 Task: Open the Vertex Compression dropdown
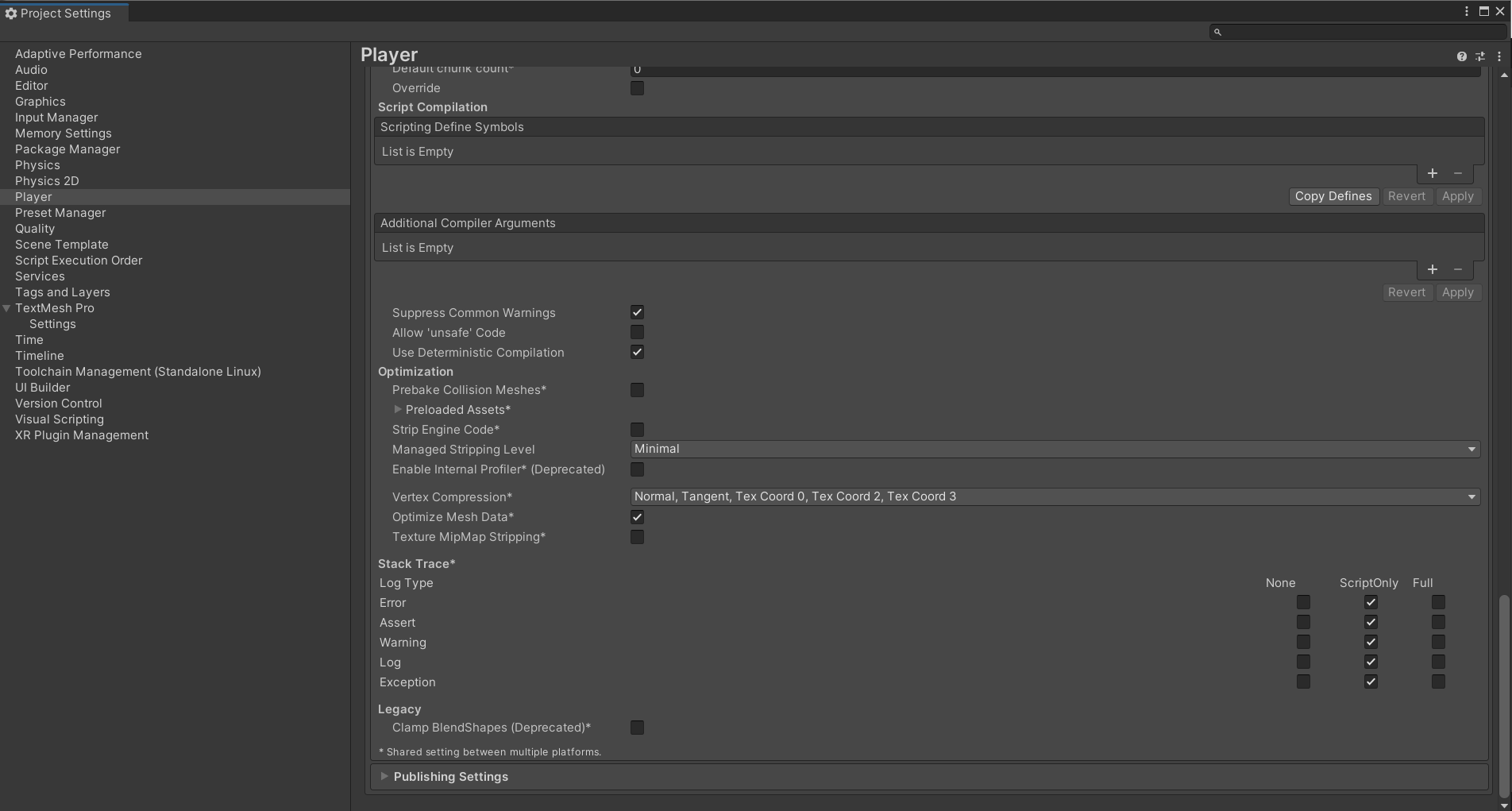pyautogui.click(x=1055, y=496)
